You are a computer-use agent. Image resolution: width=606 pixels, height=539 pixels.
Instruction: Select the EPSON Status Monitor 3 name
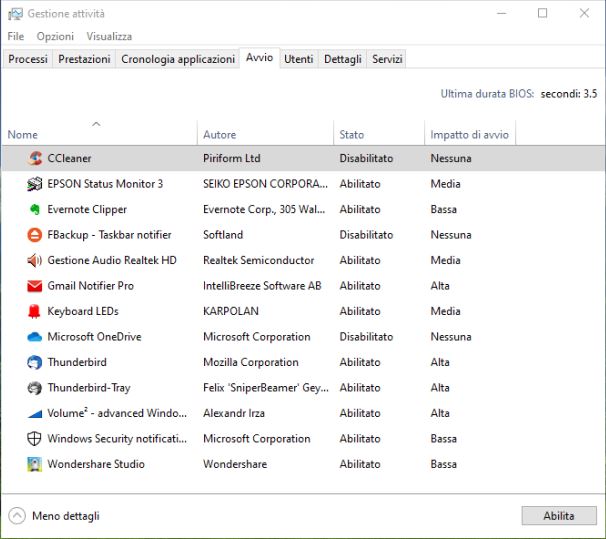click(x=105, y=184)
